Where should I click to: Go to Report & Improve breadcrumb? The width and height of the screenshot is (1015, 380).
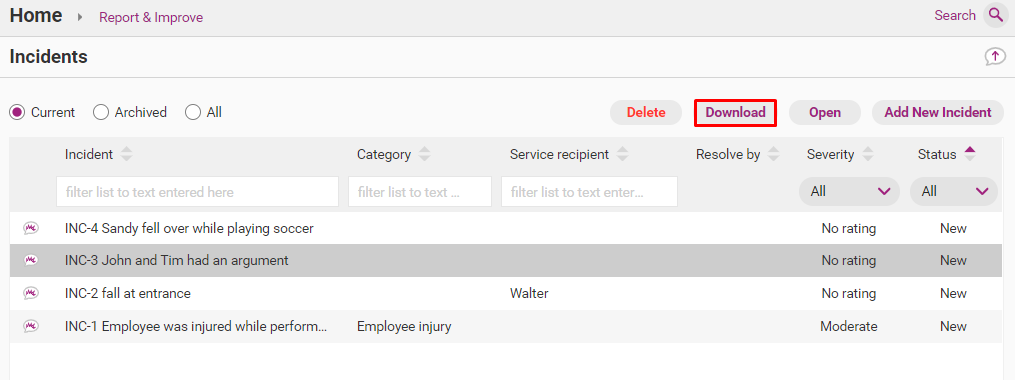(x=151, y=17)
